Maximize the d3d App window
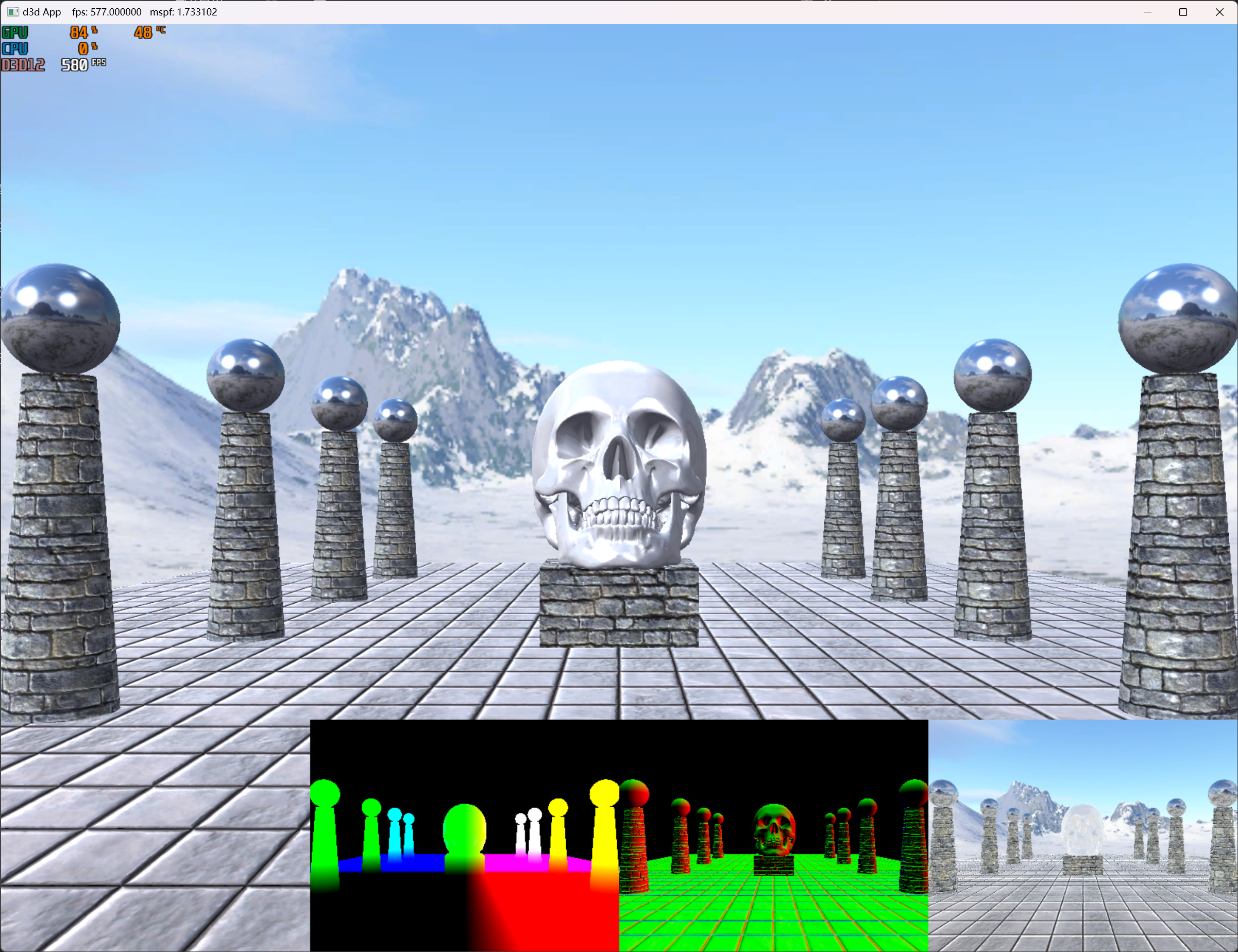Image resolution: width=1238 pixels, height=952 pixels. click(1183, 12)
